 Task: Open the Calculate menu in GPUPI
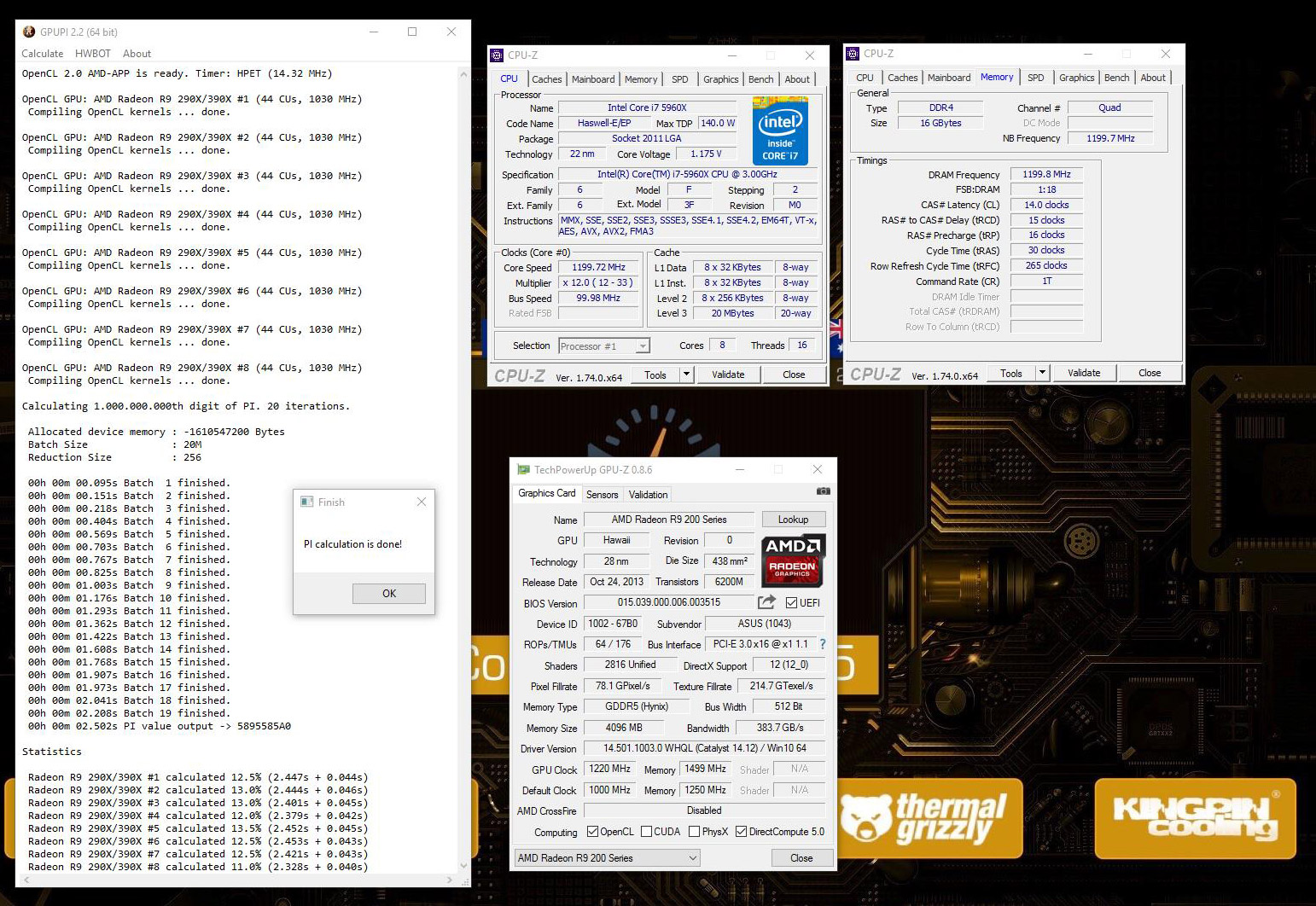coord(43,53)
